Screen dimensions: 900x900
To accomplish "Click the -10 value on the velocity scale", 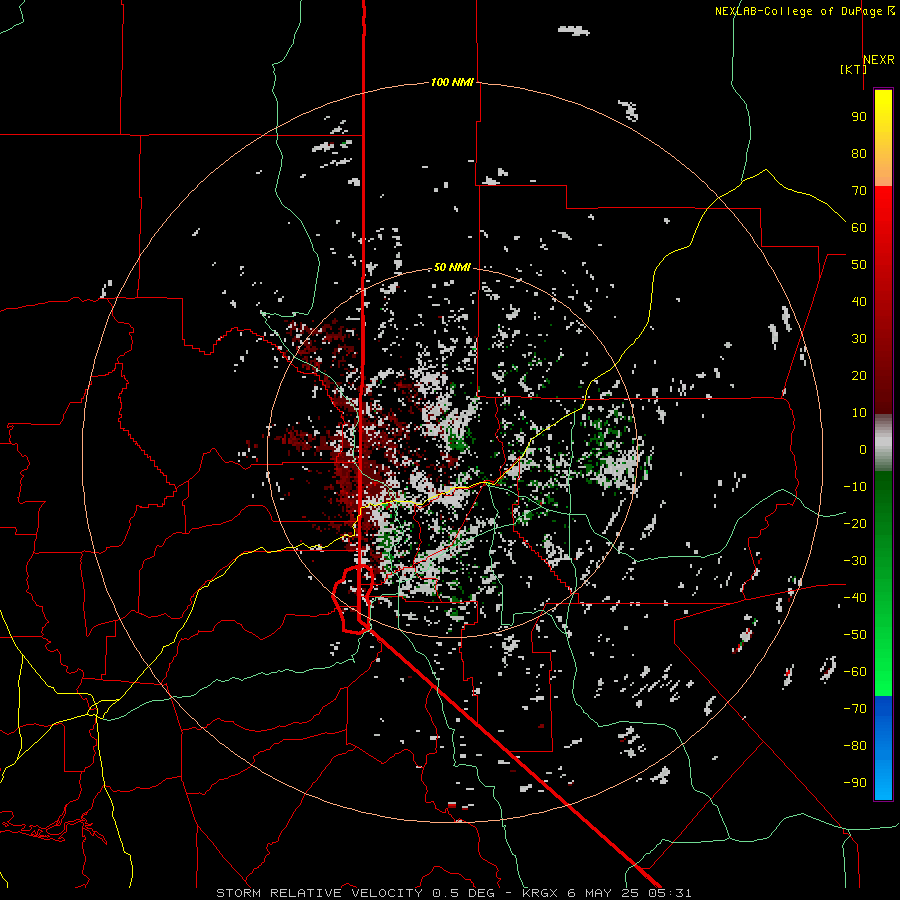I will pyautogui.click(x=855, y=487).
